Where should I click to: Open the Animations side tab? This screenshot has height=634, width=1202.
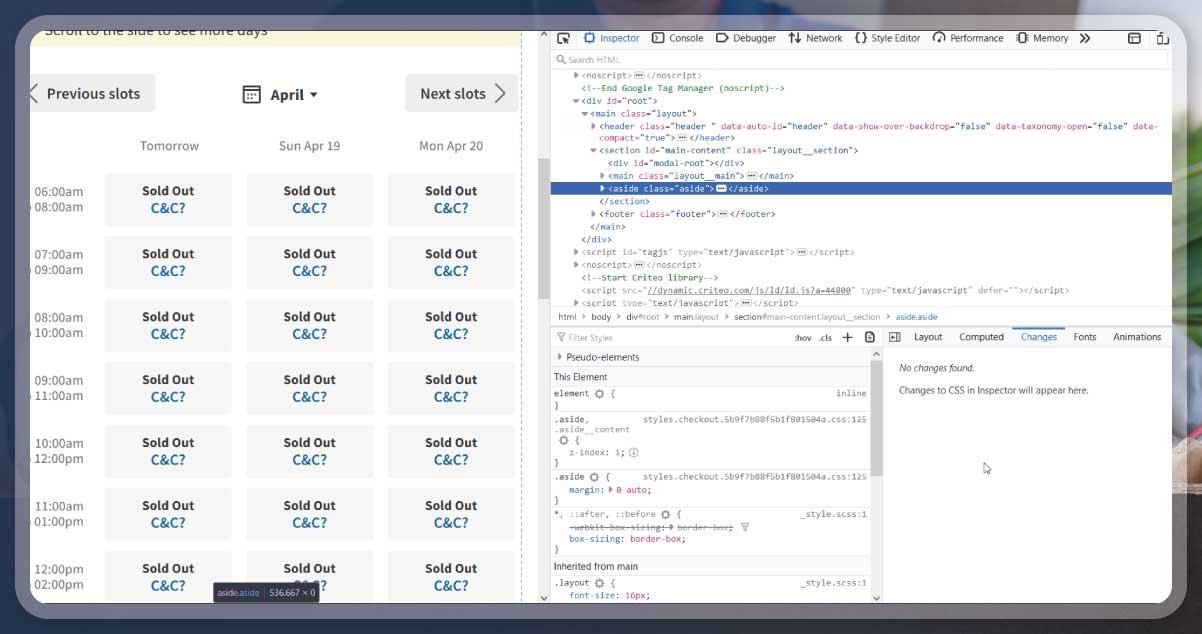point(1137,337)
